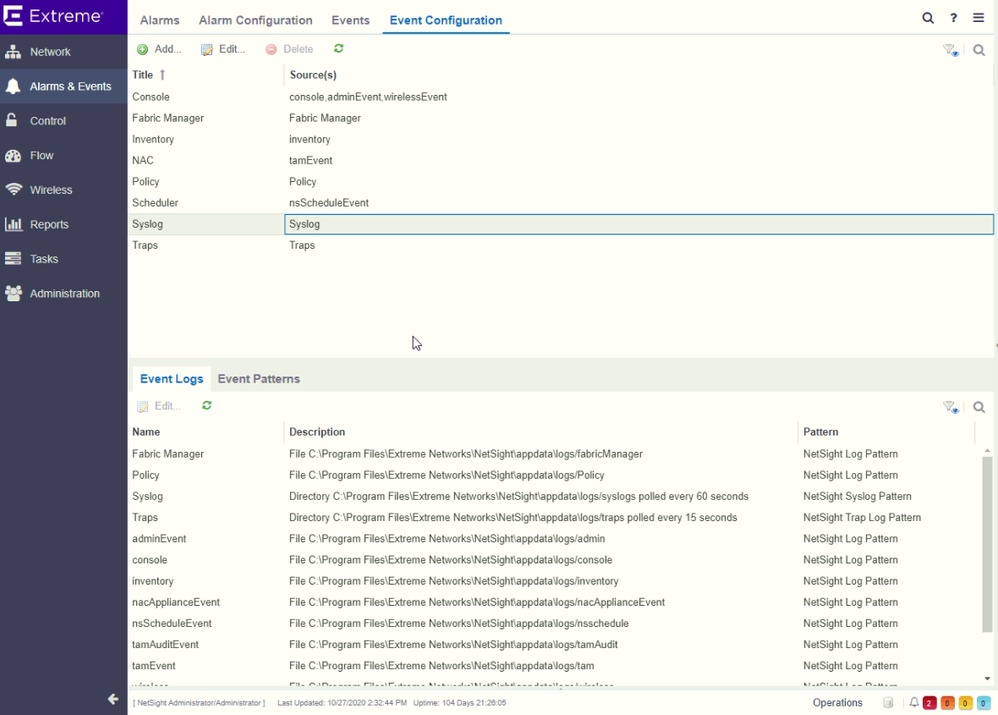Select the Event Configuration tab
This screenshot has width=998, height=715.
pyautogui.click(x=446, y=20)
